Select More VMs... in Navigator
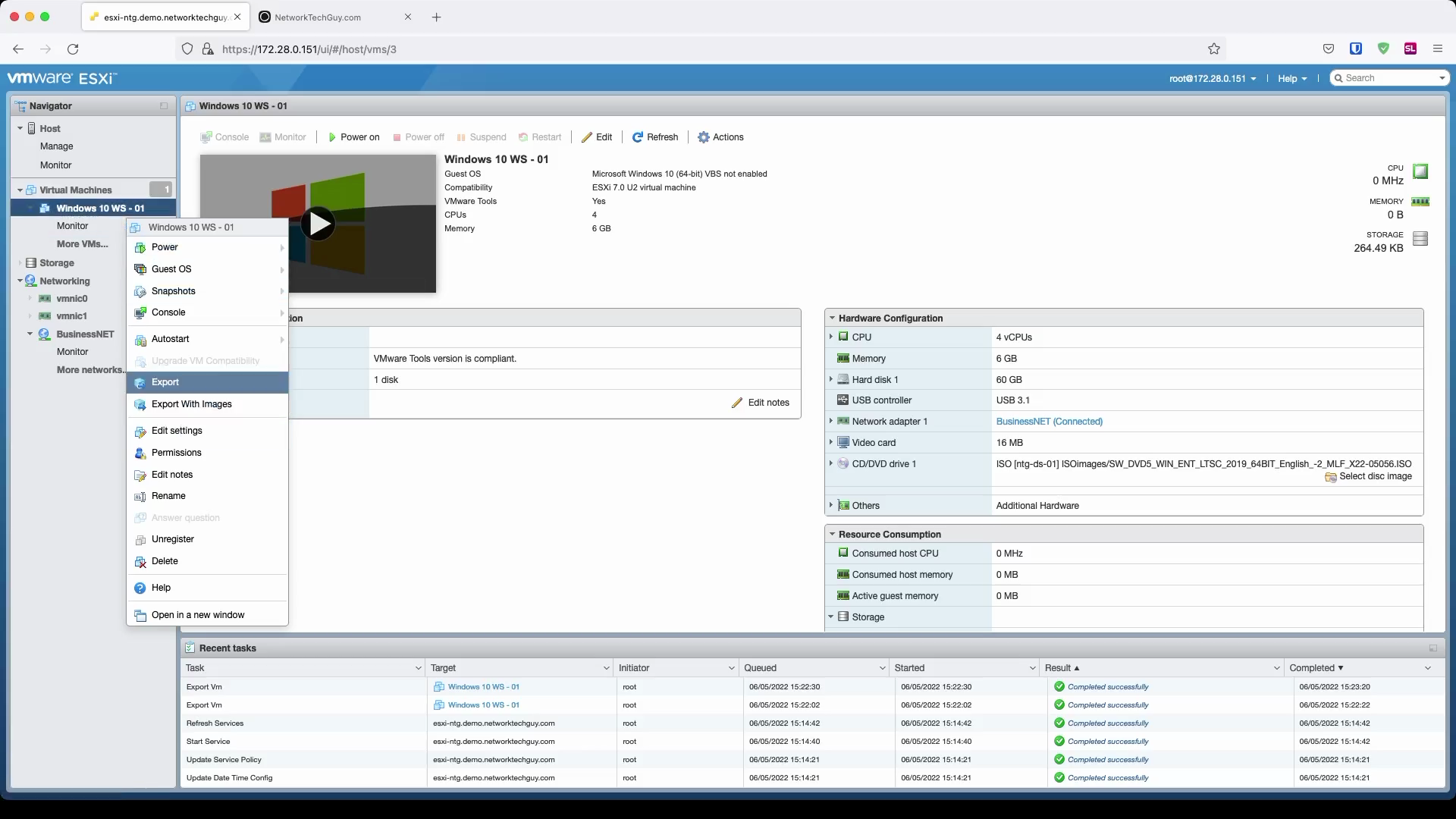The width and height of the screenshot is (1456, 819). pos(82,244)
